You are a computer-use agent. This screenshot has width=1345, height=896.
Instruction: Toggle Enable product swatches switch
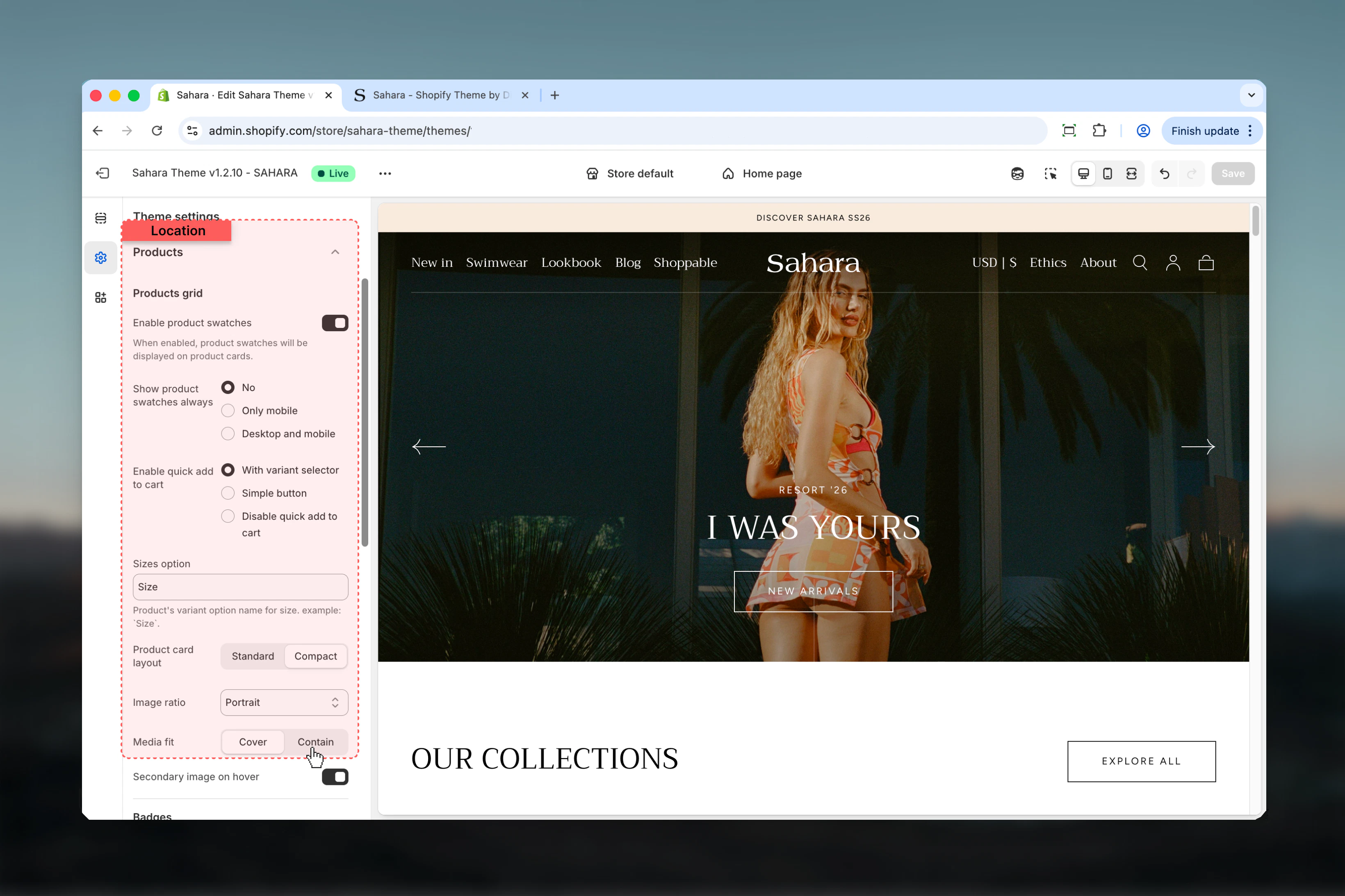[335, 323]
